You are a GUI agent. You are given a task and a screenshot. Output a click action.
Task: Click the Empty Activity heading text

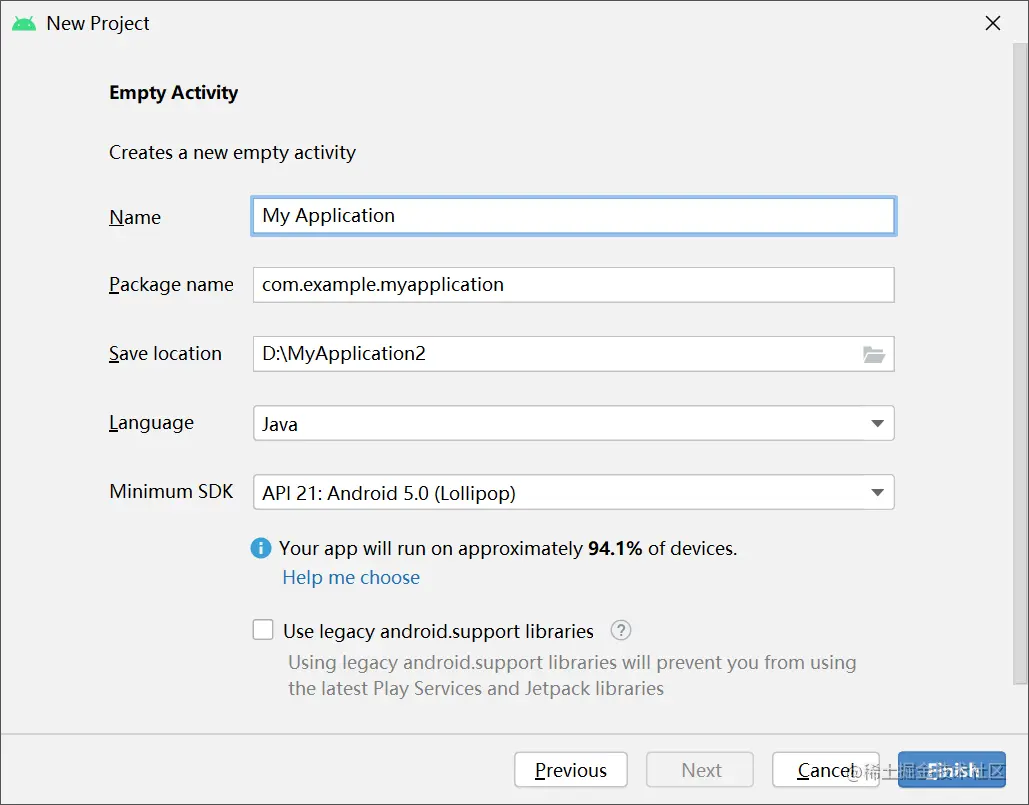[173, 93]
